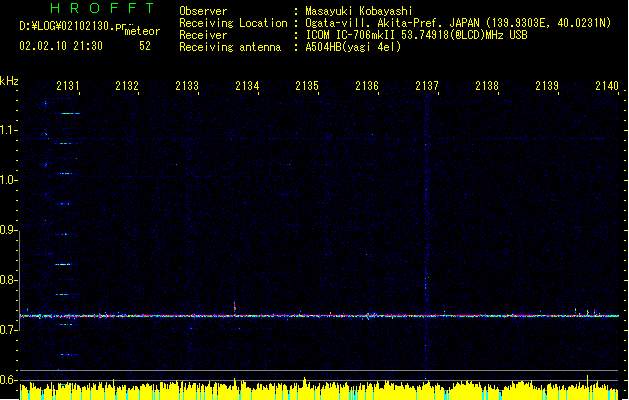The height and width of the screenshot is (400, 629).
Task: Click the 0.6 kHz frequency axis label
Action: click(x=8, y=380)
